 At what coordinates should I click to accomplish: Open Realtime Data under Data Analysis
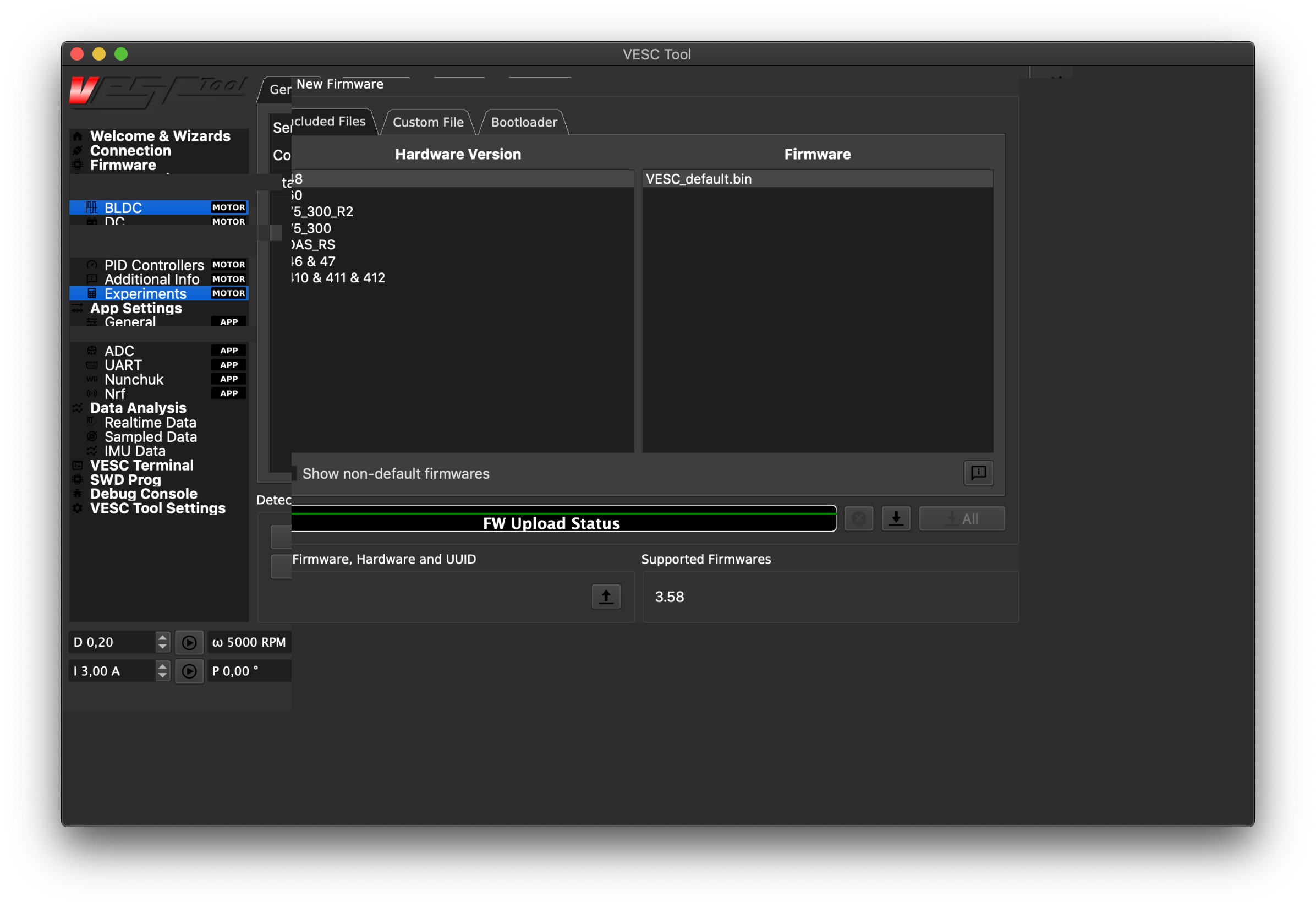point(150,422)
